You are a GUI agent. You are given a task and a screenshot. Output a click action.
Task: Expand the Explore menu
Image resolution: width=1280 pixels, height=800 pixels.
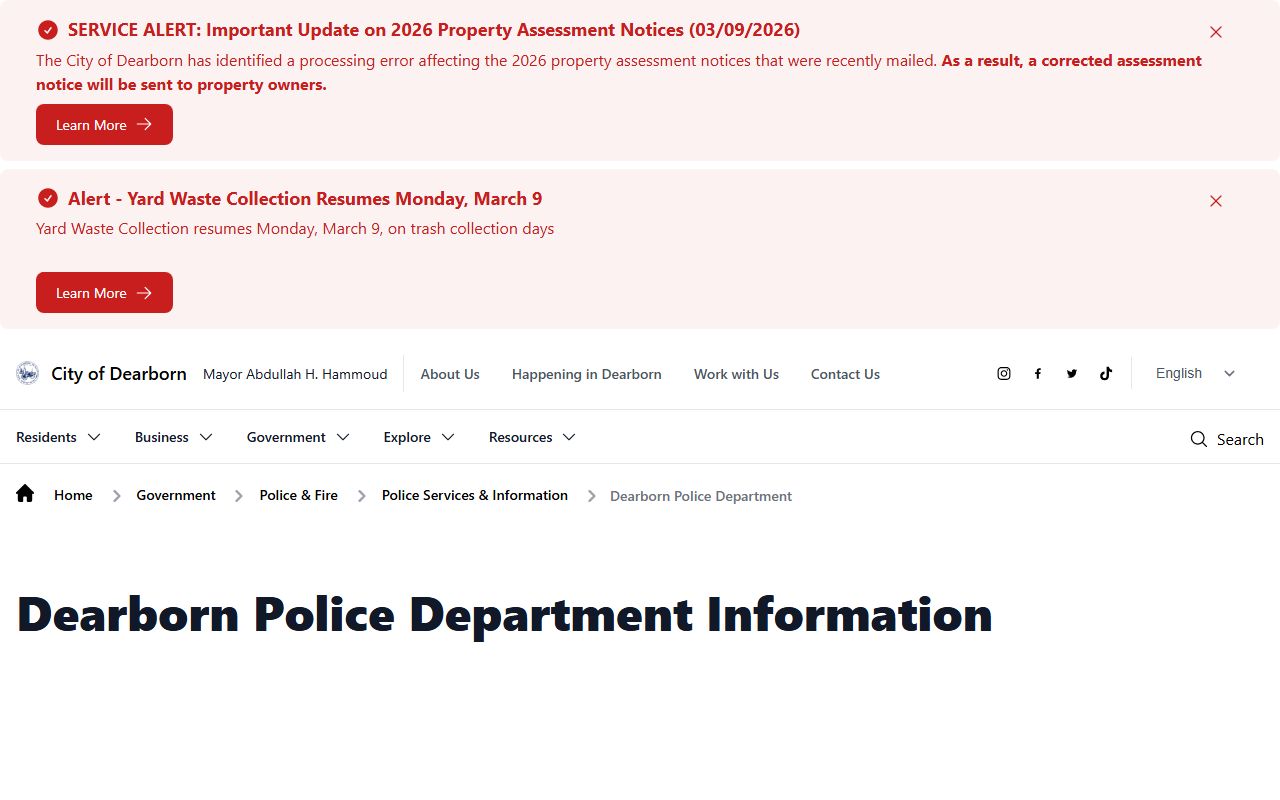[x=420, y=437]
